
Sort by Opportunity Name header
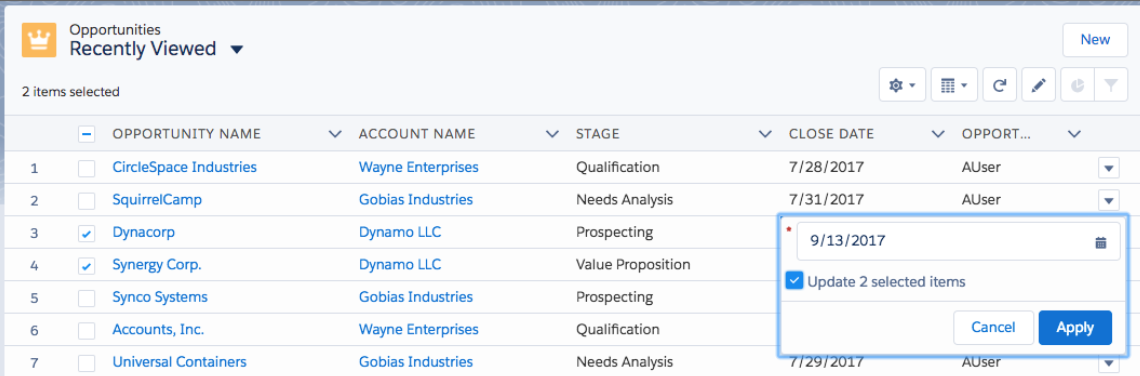(x=187, y=134)
